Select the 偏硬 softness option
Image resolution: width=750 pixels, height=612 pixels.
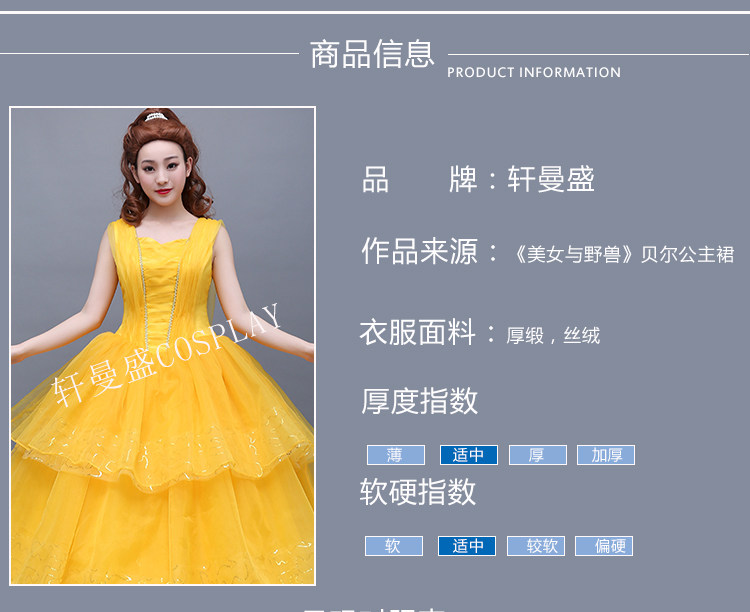pyautogui.click(x=604, y=545)
